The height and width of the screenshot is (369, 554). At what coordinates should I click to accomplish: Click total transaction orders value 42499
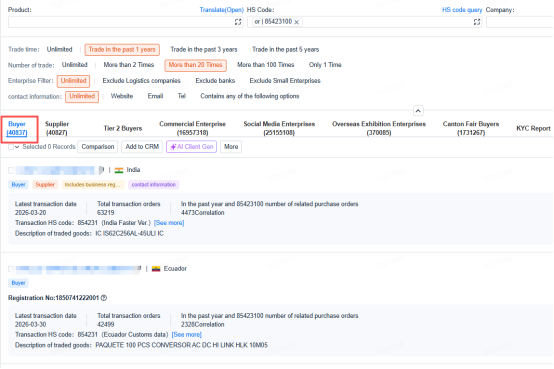(x=106, y=324)
